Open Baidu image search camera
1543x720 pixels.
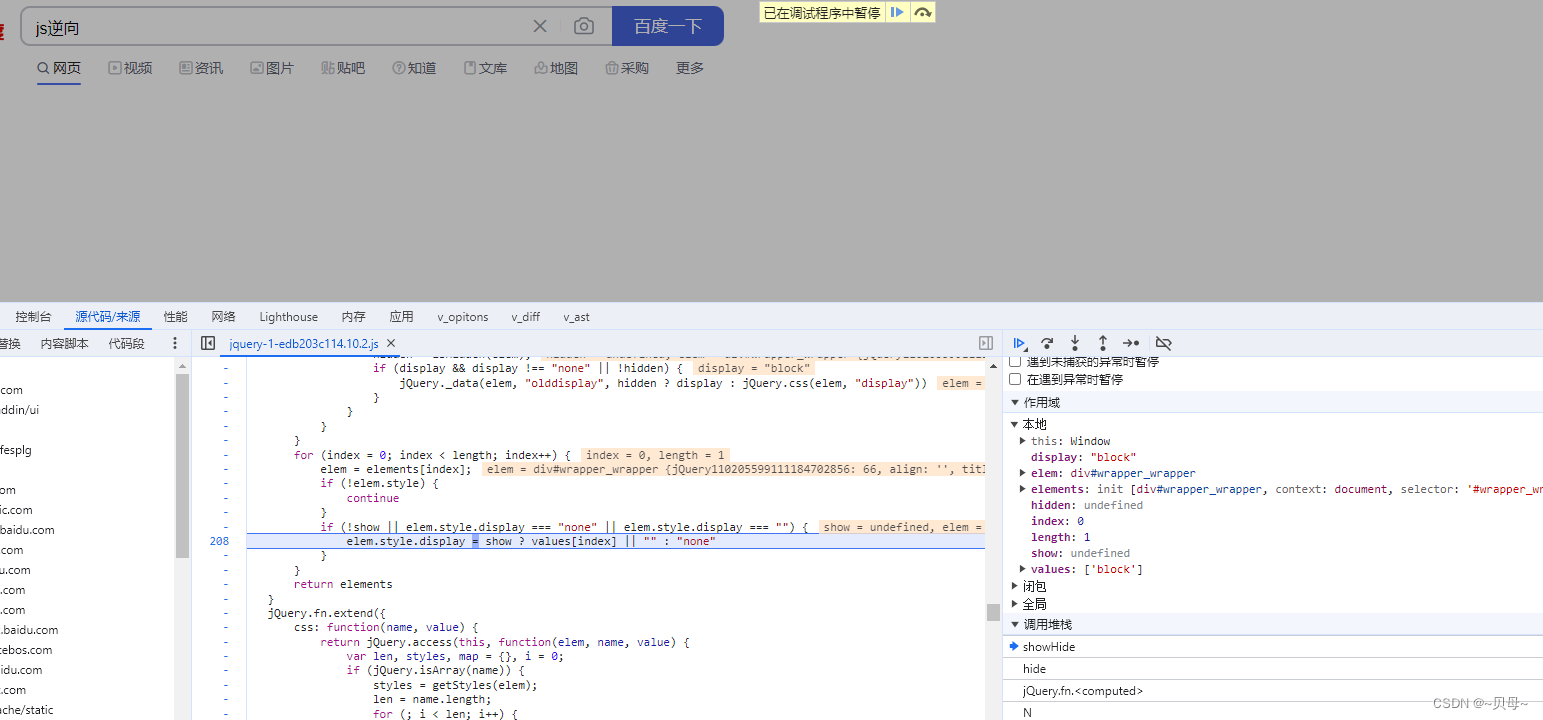(x=584, y=26)
